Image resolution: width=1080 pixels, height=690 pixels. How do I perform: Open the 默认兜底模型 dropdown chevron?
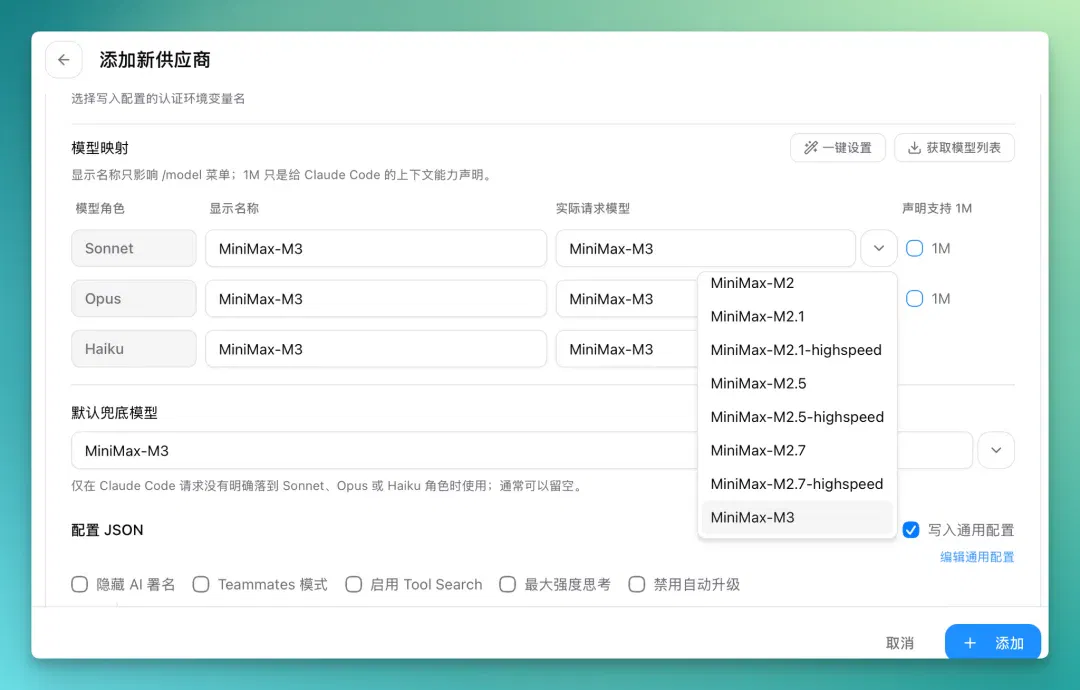pos(996,450)
